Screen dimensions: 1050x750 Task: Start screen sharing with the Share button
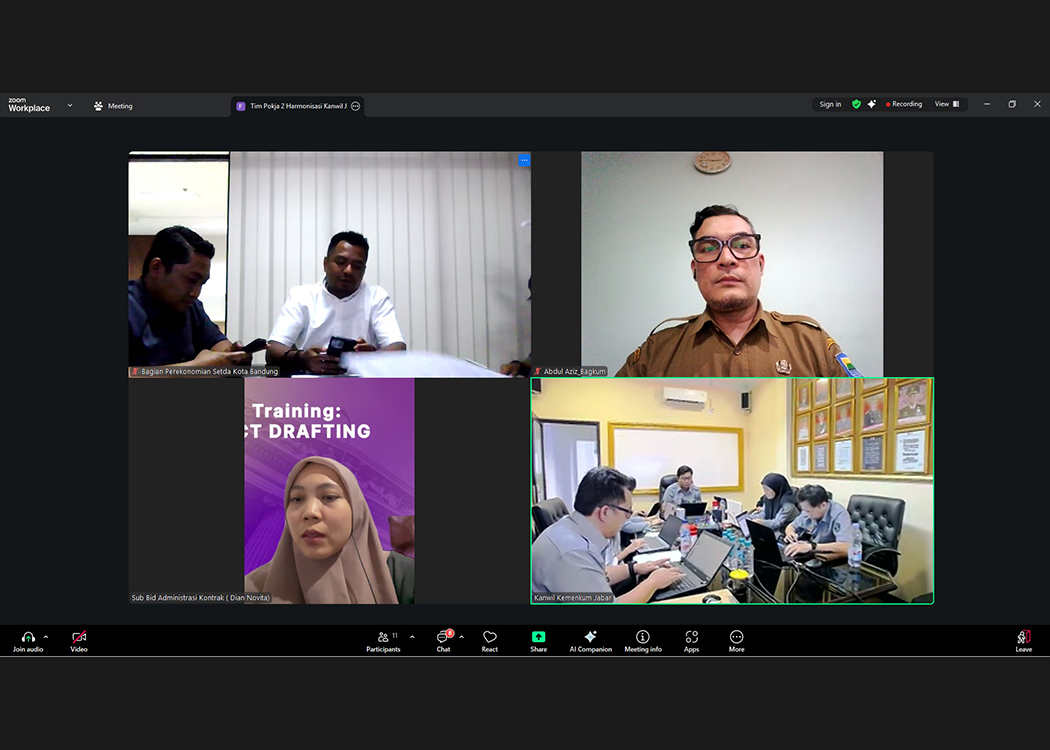(538, 638)
